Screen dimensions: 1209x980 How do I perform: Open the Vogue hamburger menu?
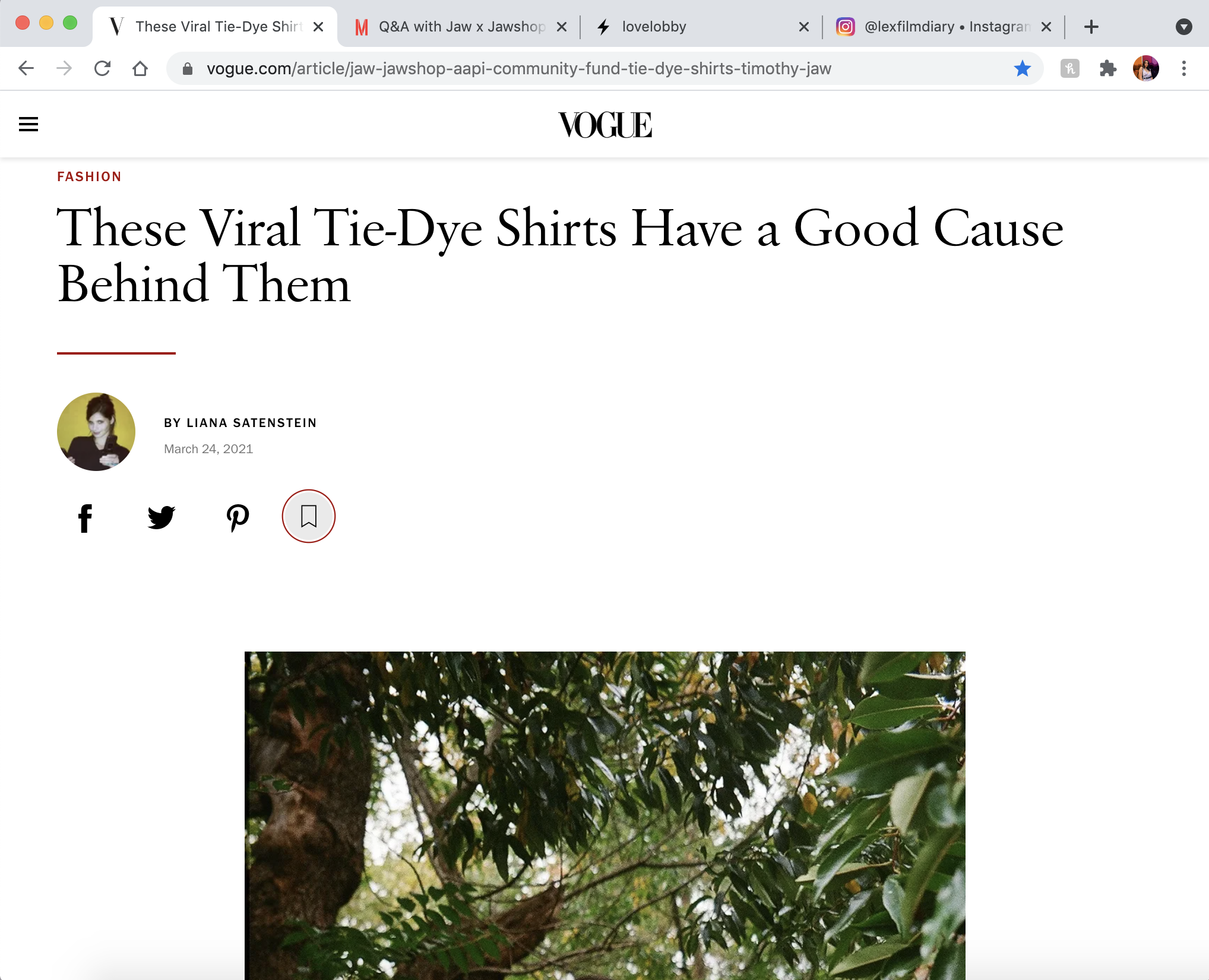(x=29, y=124)
